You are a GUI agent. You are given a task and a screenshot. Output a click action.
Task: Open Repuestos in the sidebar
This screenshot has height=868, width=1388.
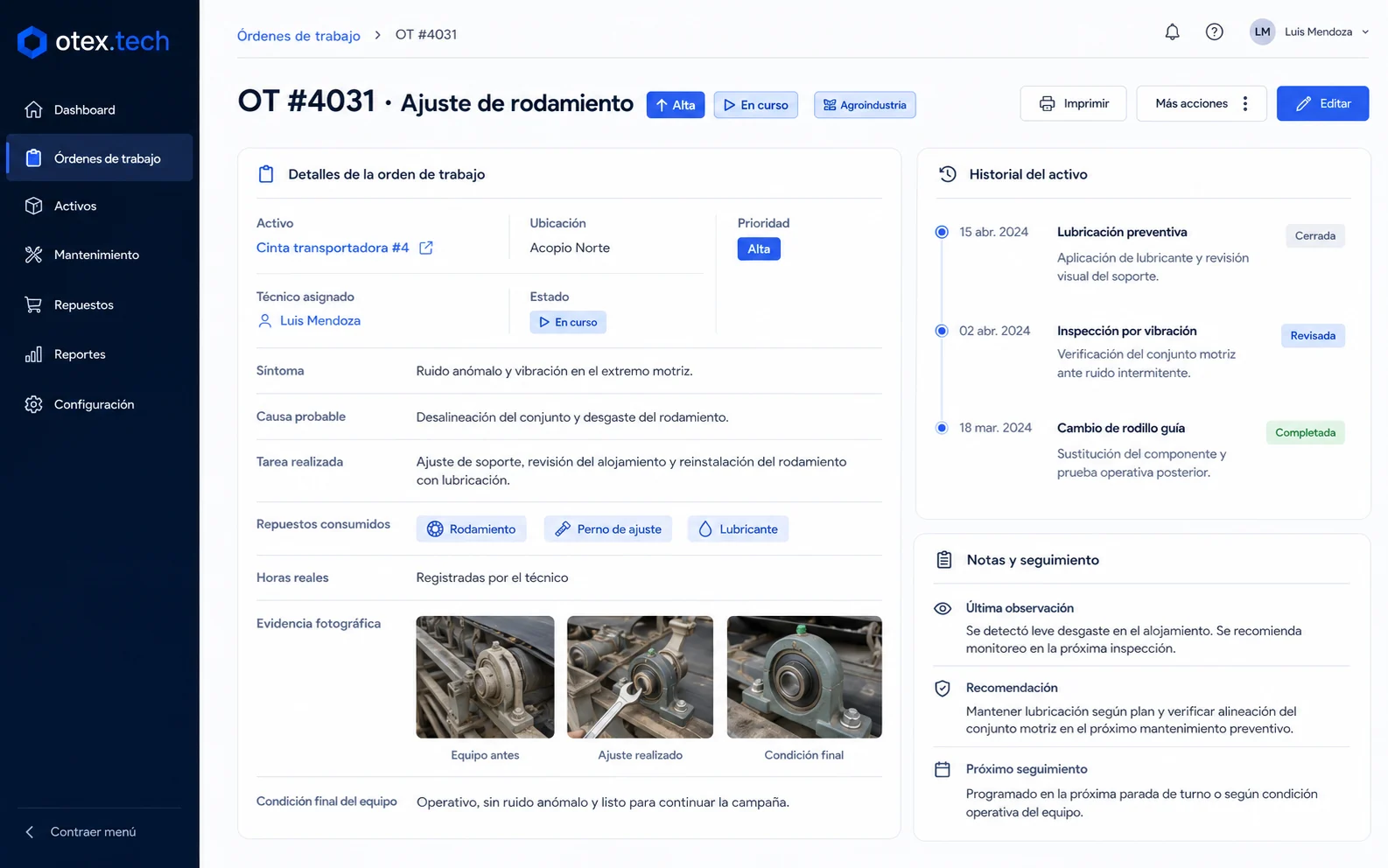tap(100, 304)
